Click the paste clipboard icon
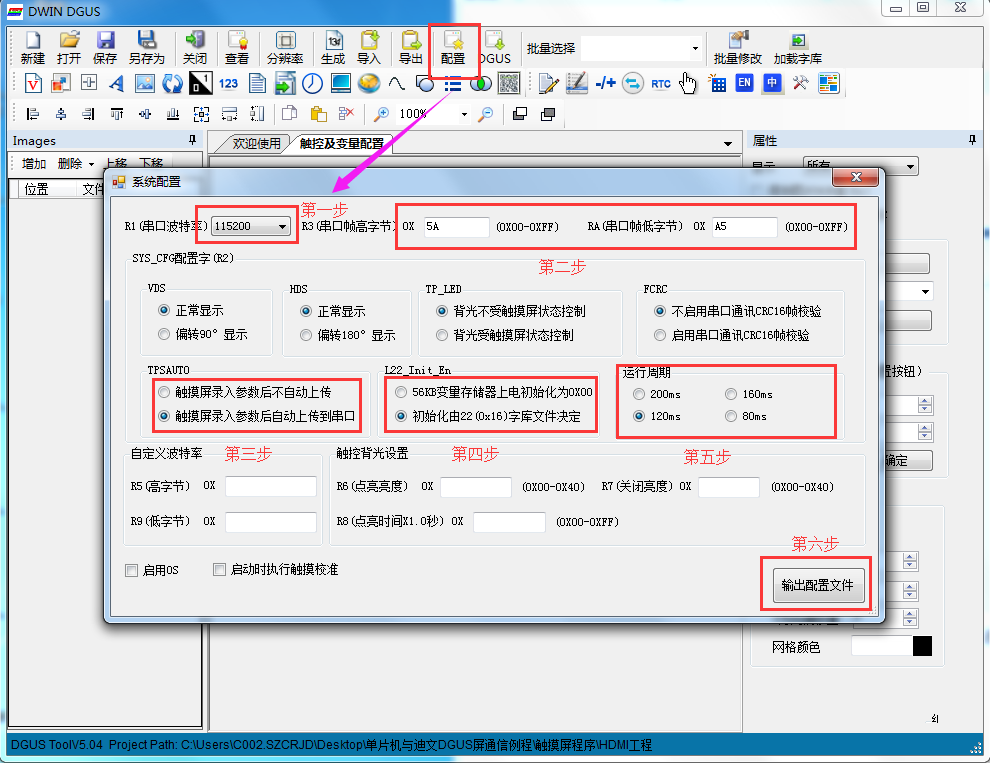Image resolution: width=990 pixels, height=763 pixels. click(318, 114)
